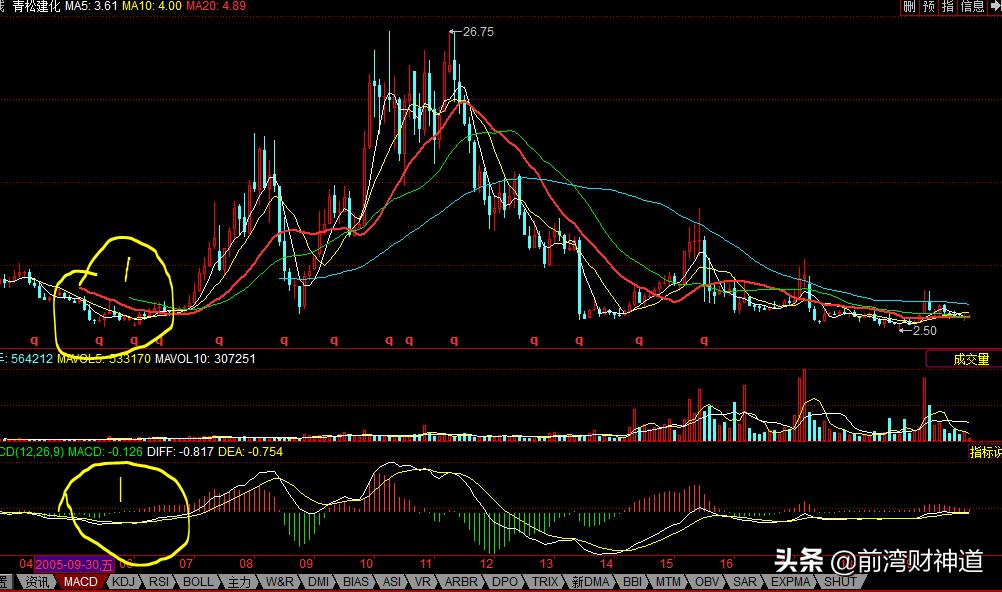Open the 信息 info panel button
Image resolution: width=1002 pixels, height=592 pixels.
pyautogui.click(x=972, y=7)
